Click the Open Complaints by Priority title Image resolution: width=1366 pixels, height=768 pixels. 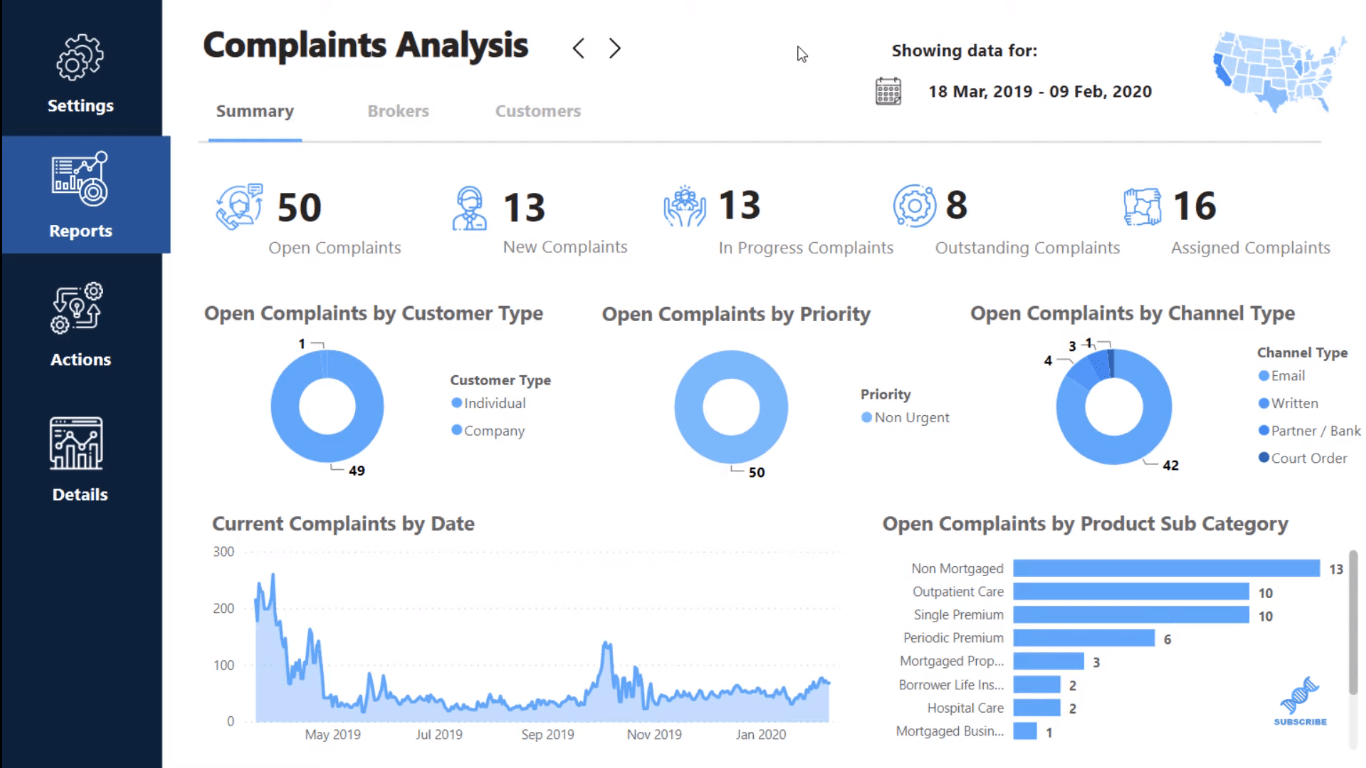pos(736,315)
